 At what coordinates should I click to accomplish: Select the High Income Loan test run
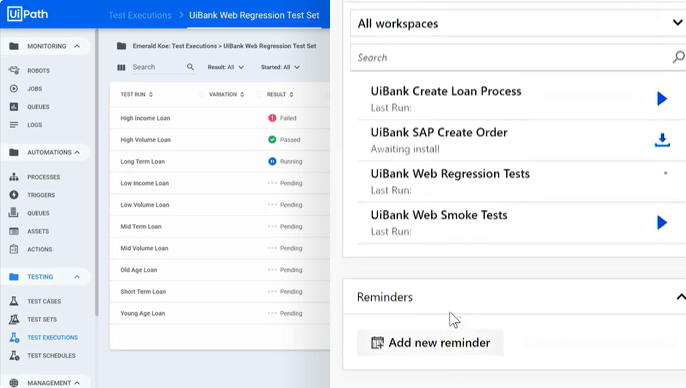click(220, 118)
